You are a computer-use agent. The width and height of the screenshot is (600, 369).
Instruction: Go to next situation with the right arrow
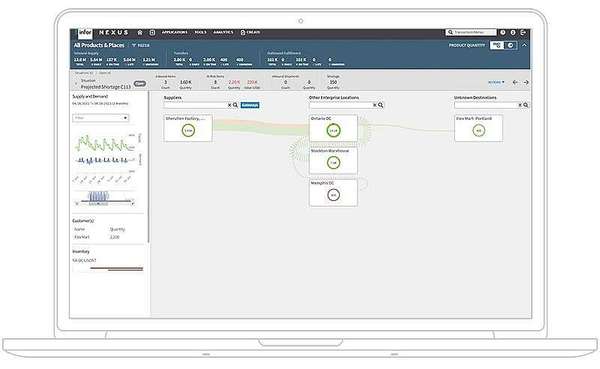point(526,82)
